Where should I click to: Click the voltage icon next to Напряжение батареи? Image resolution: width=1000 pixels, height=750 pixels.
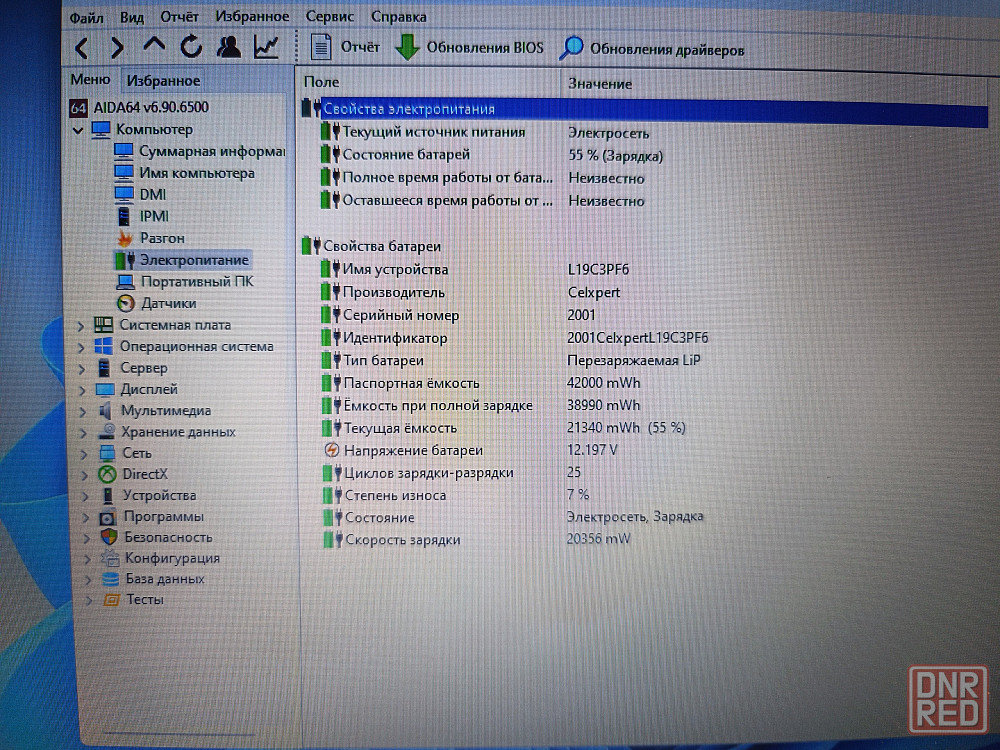point(332,450)
